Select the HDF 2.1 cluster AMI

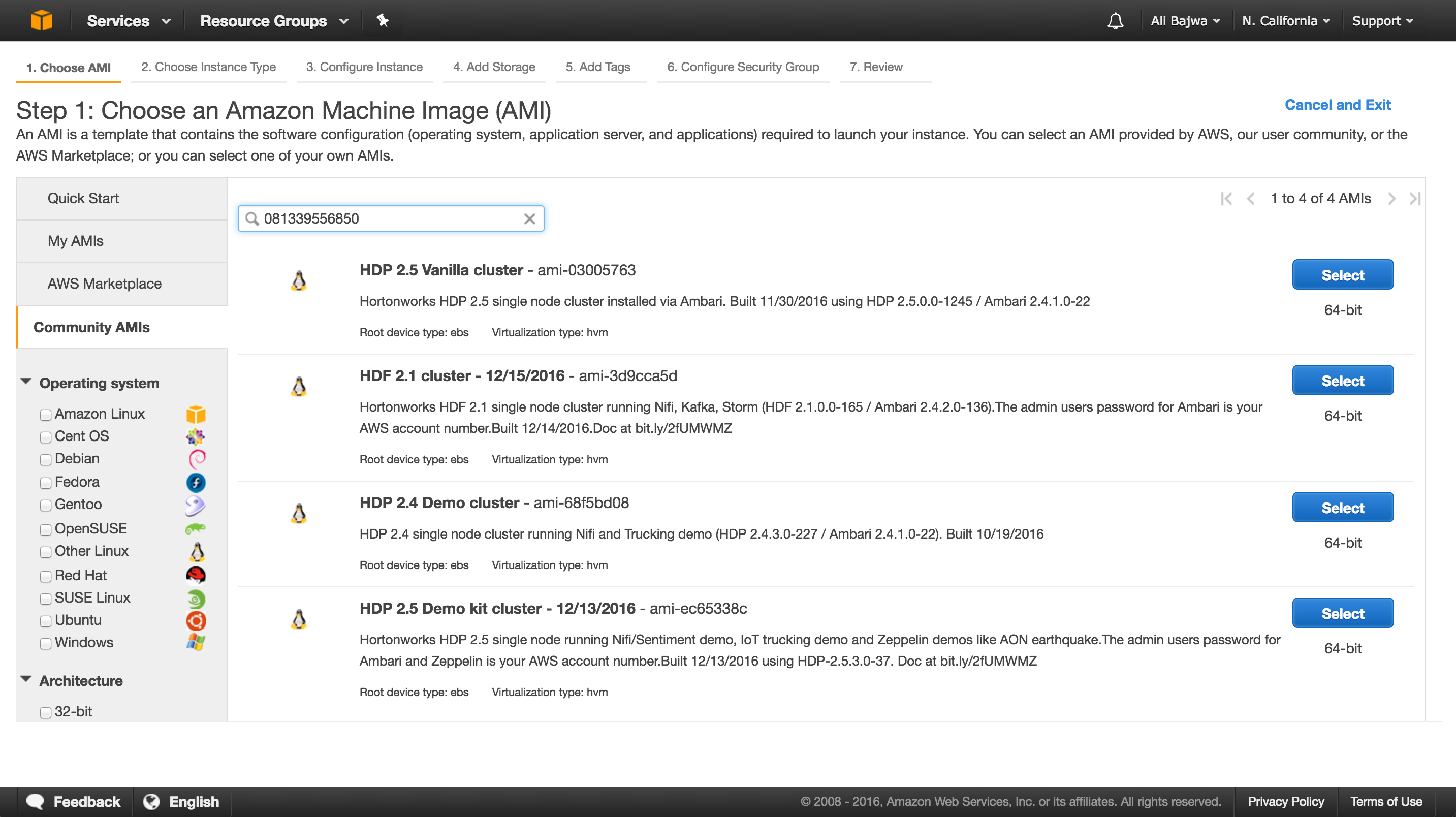coord(1342,380)
